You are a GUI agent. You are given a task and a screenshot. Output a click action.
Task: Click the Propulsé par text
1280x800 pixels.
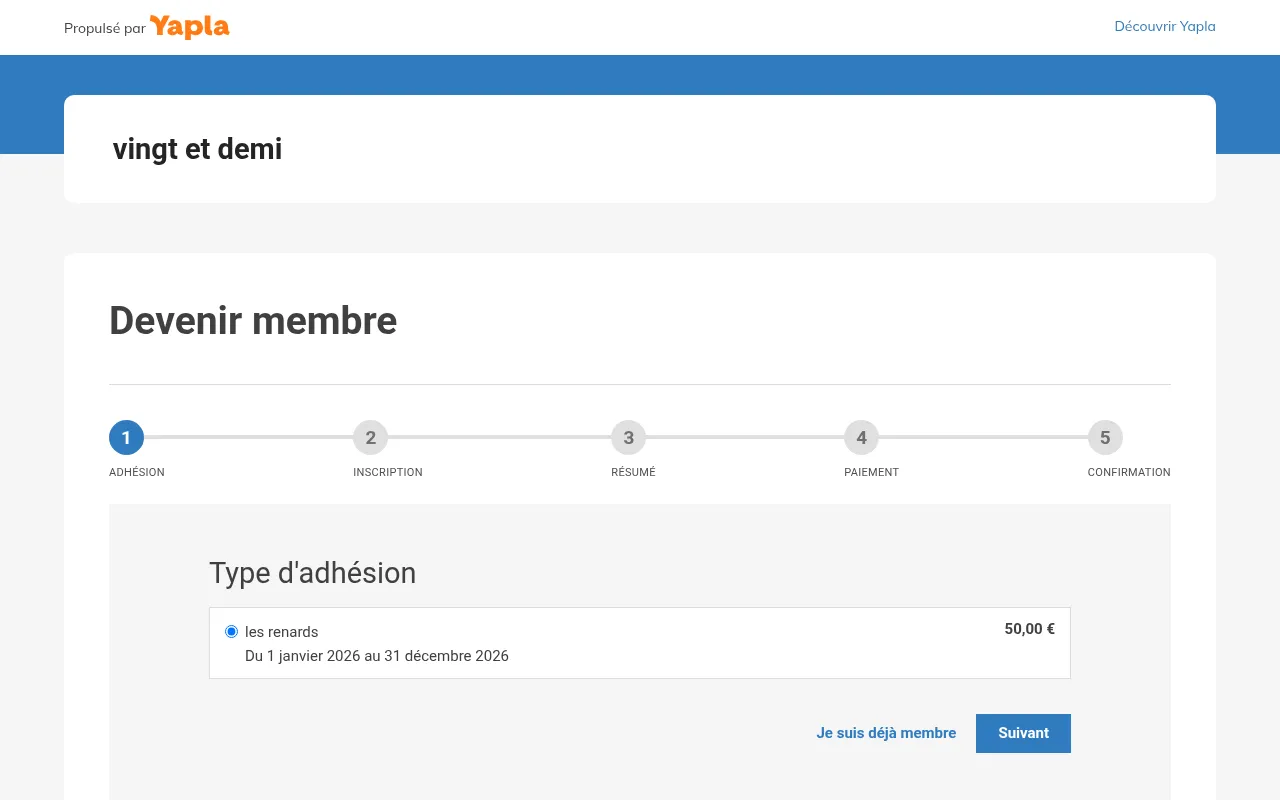pos(105,29)
